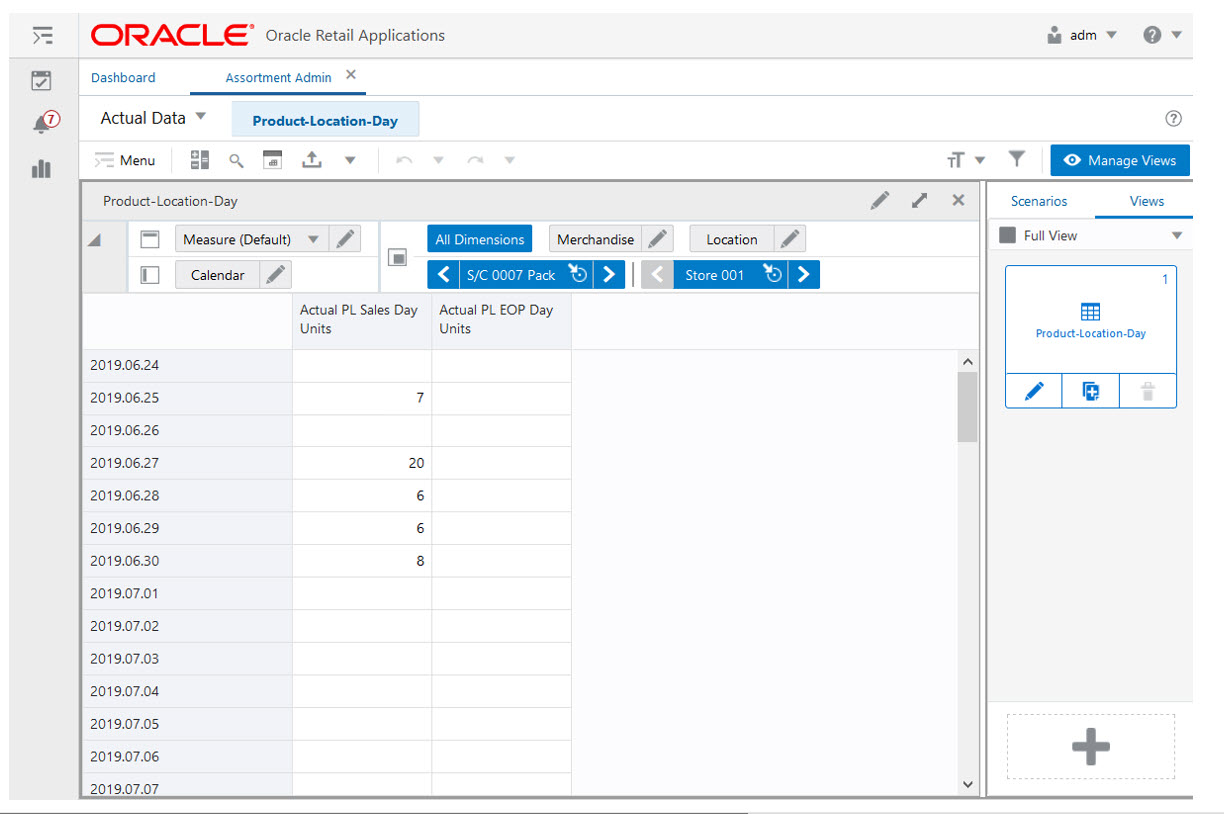Image resolution: width=1224 pixels, height=814 pixels.
Task: Click the Merchandise dimension button
Action: [x=596, y=240]
